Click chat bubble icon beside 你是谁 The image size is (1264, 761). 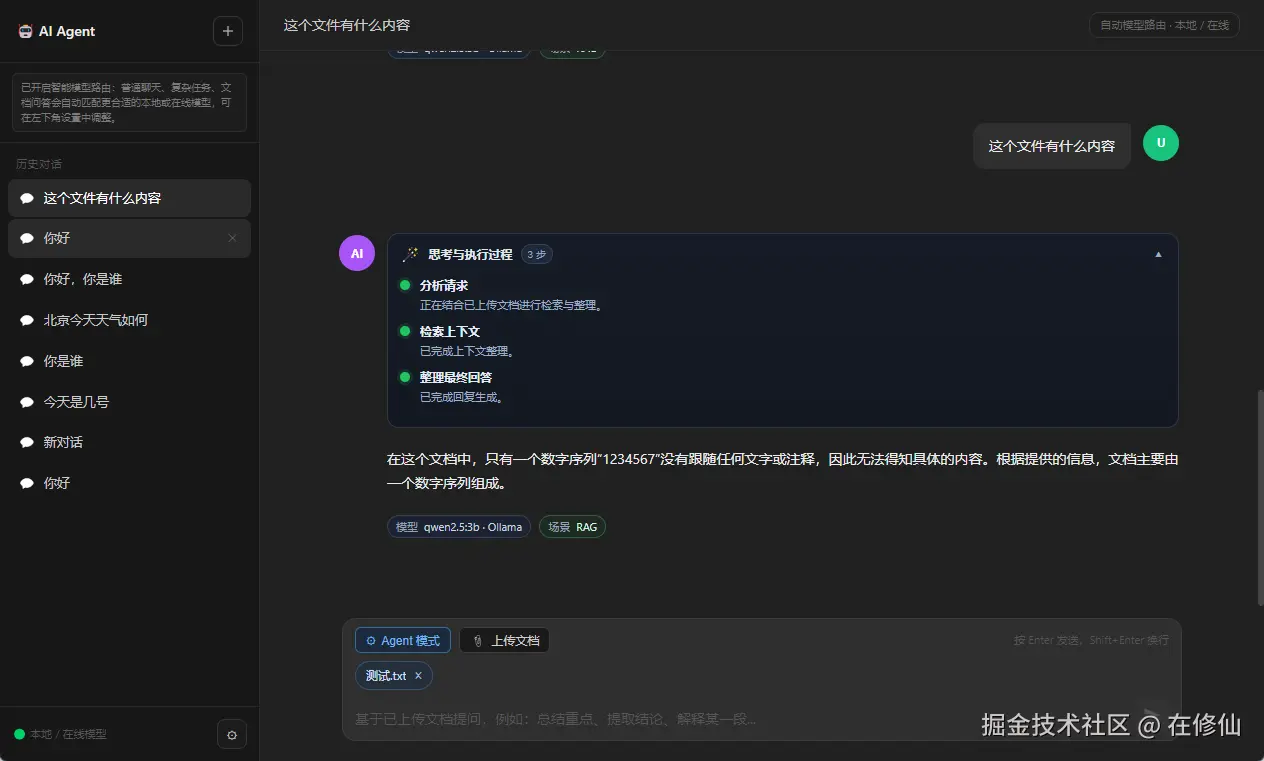tap(27, 361)
